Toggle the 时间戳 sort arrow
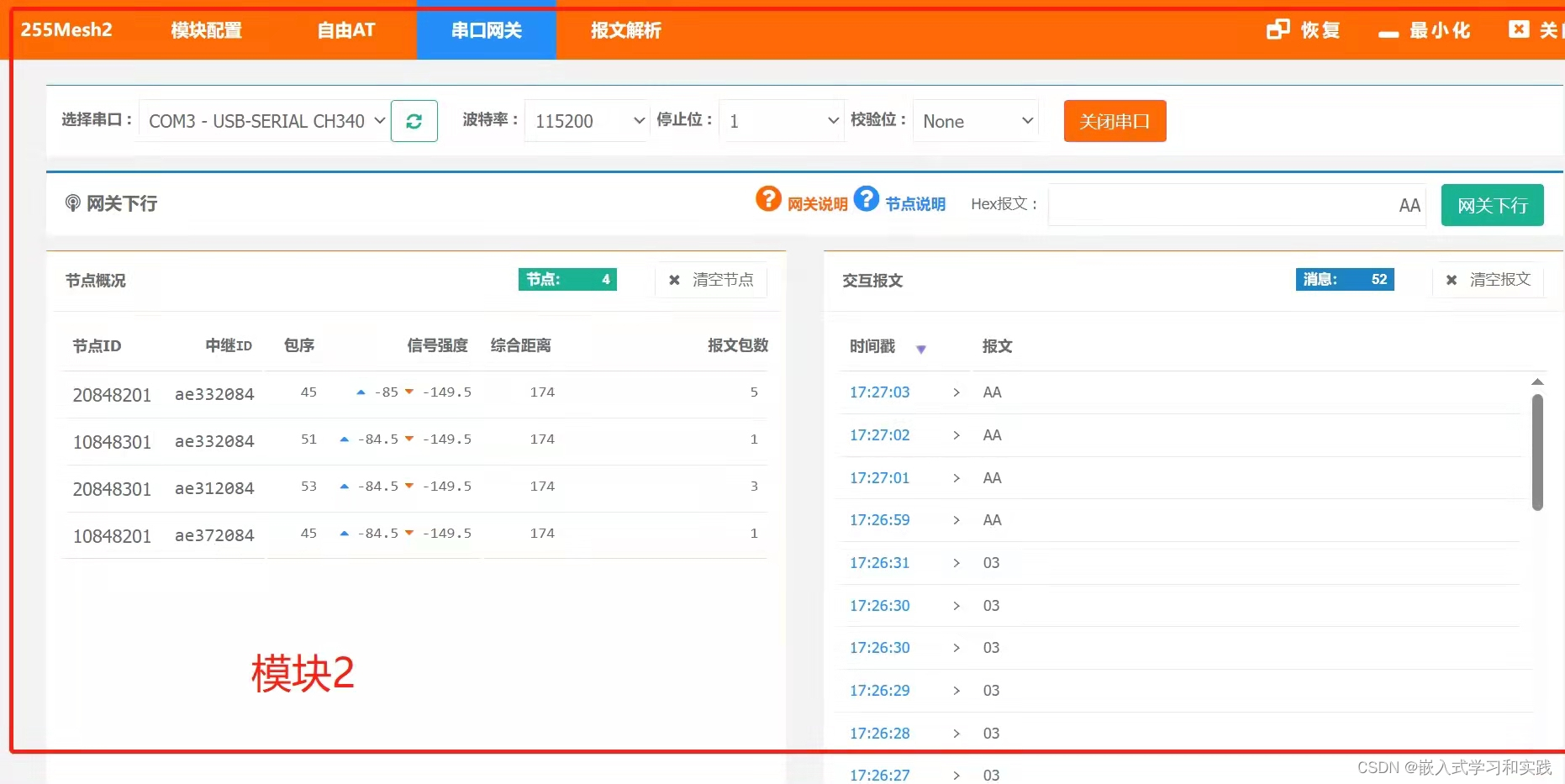Image resolution: width=1565 pixels, height=784 pixels. click(x=921, y=349)
